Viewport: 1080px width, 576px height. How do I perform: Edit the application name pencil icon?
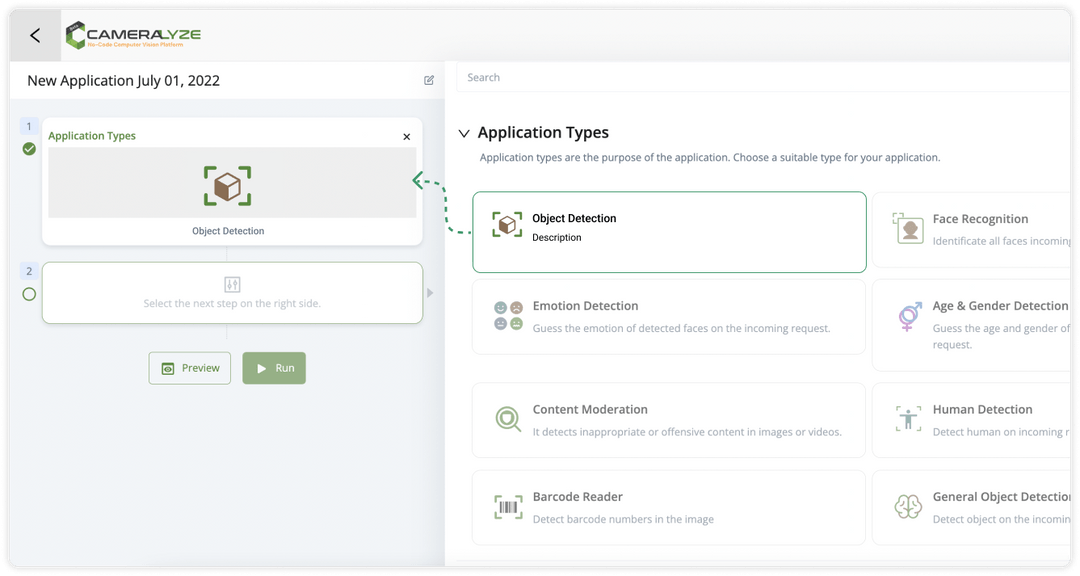429,81
